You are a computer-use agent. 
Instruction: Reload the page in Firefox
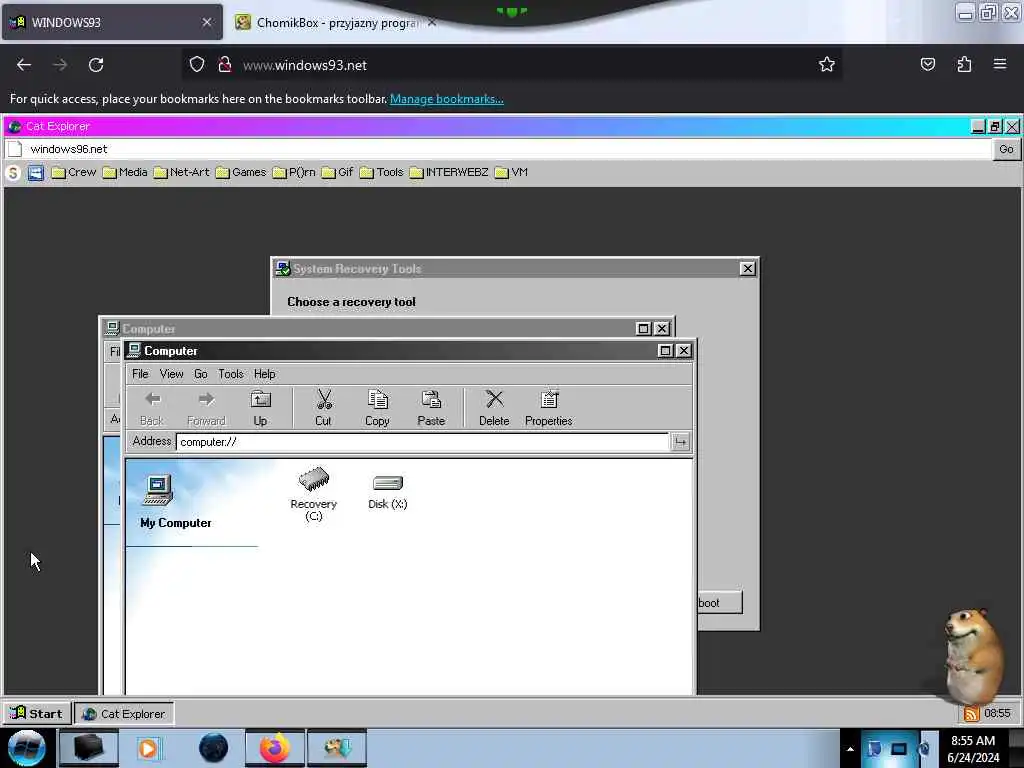tap(96, 65)
